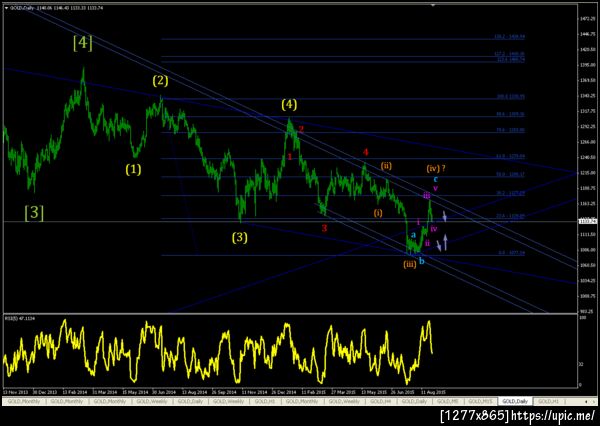This screenshot has height=426, width=600.
Task: Click the 50.0 Fibonacci level label
Action: tap(511, 174)
